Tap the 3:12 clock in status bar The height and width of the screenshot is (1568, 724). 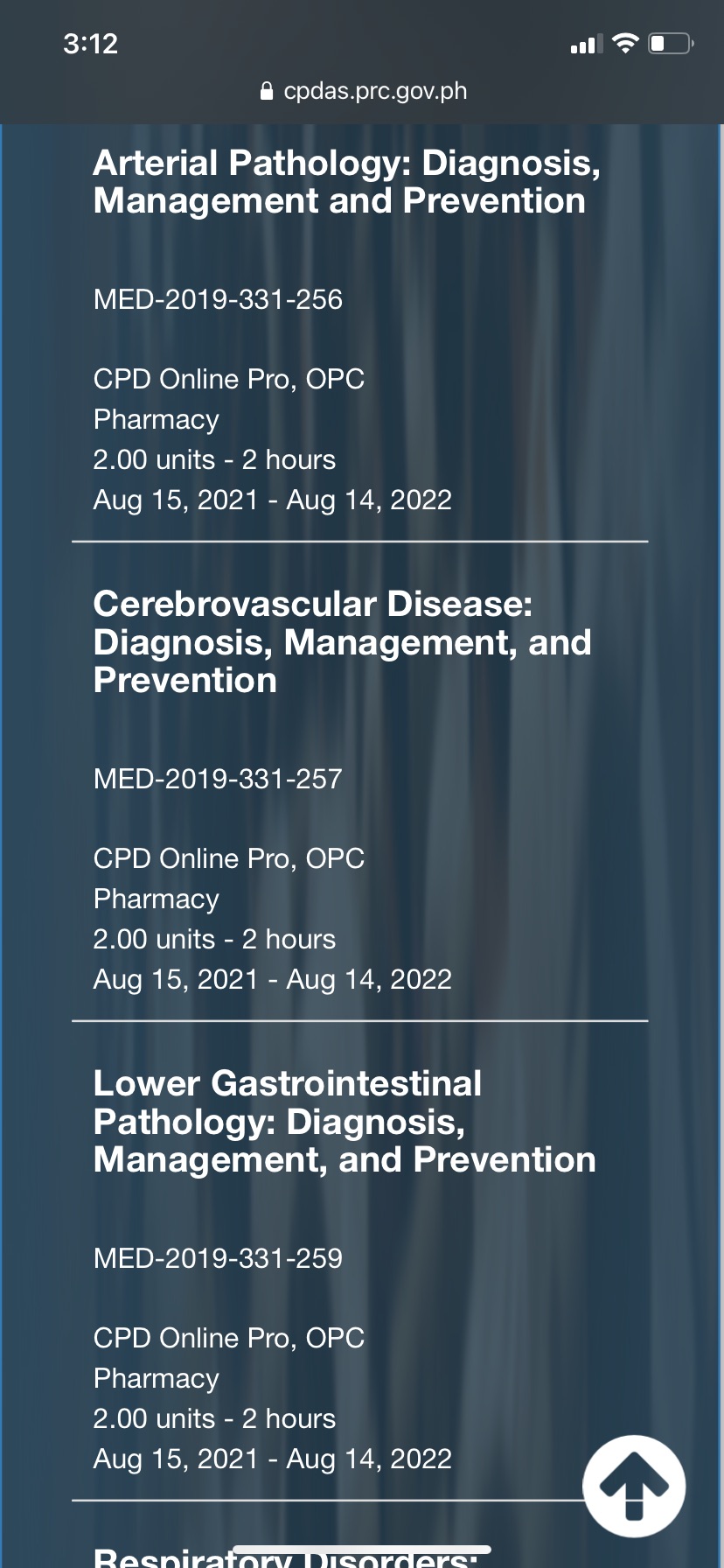[90, 43]
